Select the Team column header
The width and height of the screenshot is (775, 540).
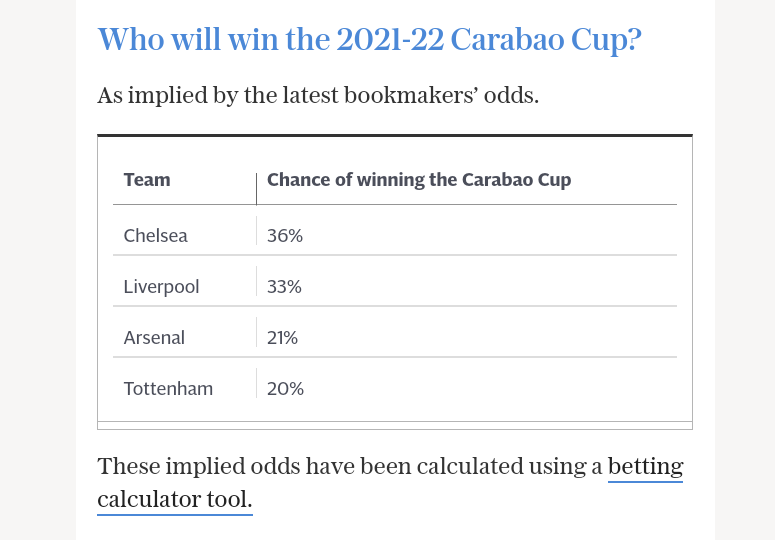pyautogui.click(x=147, y=180)
